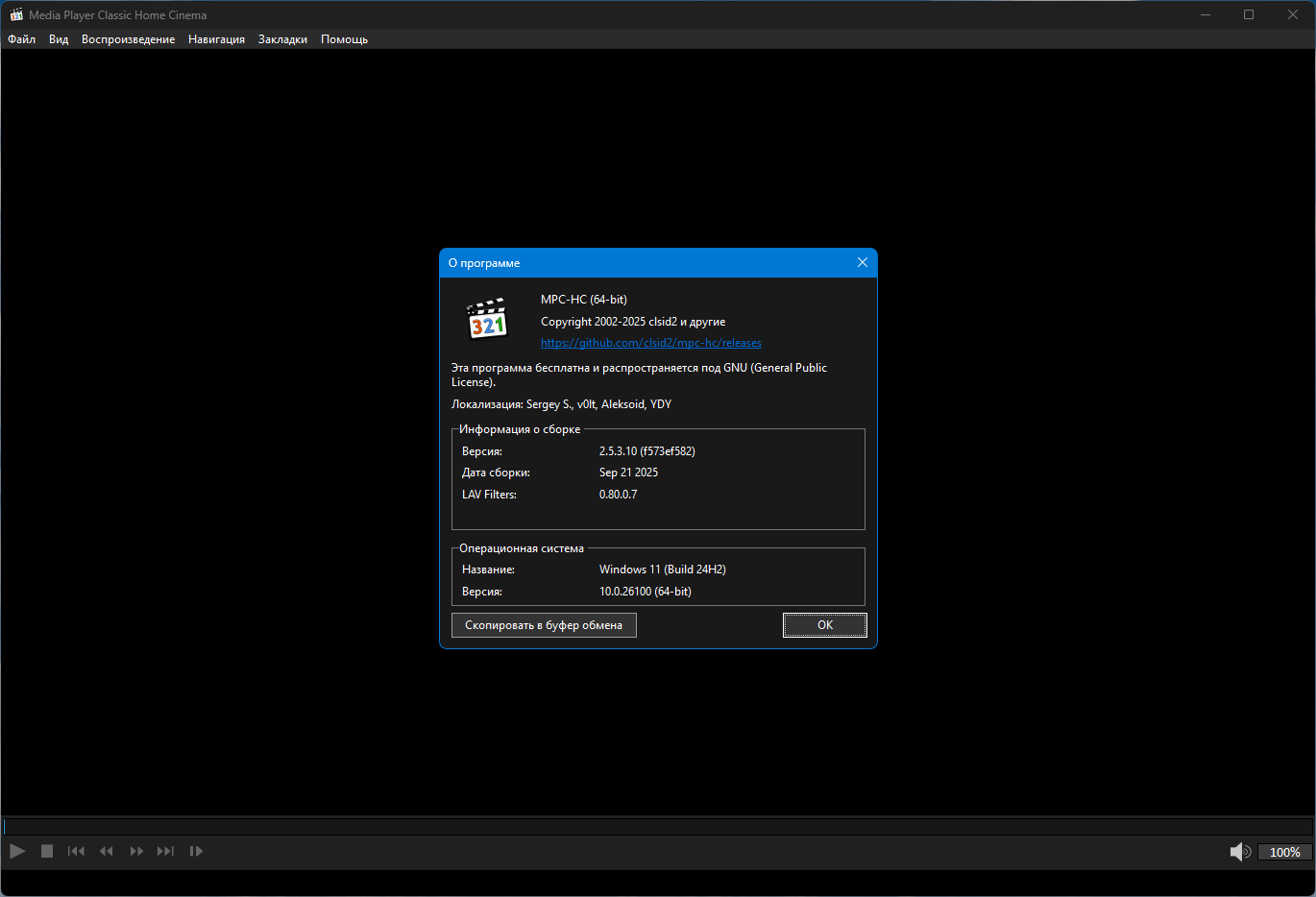Click the Stop playback button

pyautogui.click(x=46, y=851)
